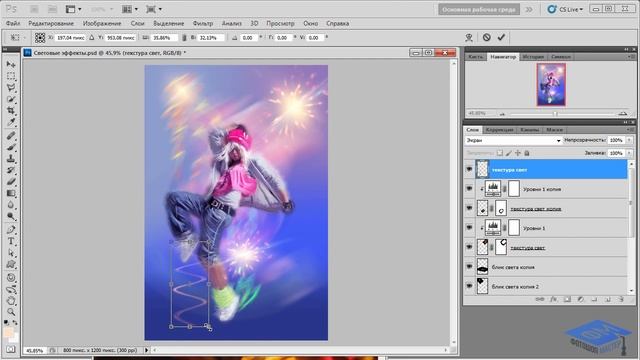The height and width of the screenshot is (360, 640).
Task: Select the Custom Shape tool
Action: [11, 264]
